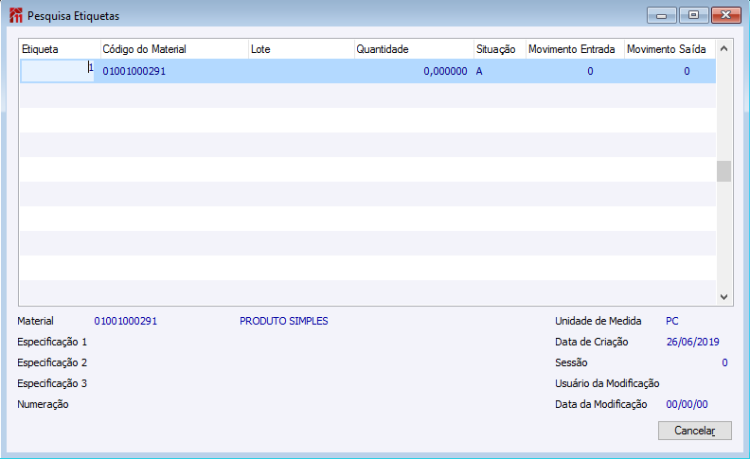This screenshot has width=750, height=459.
Task: Click the Movimento Entrada column header
Action: (575, 49)
